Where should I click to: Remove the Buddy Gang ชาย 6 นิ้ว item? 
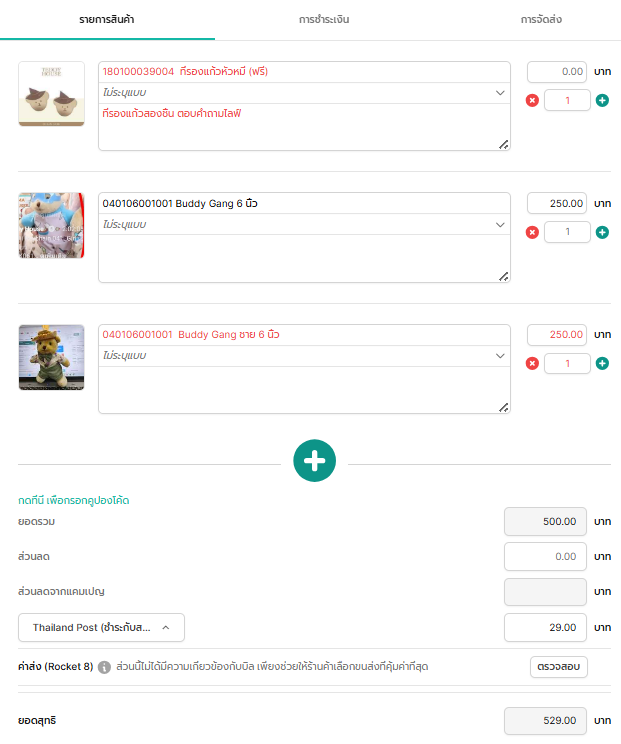click(532, 364)
